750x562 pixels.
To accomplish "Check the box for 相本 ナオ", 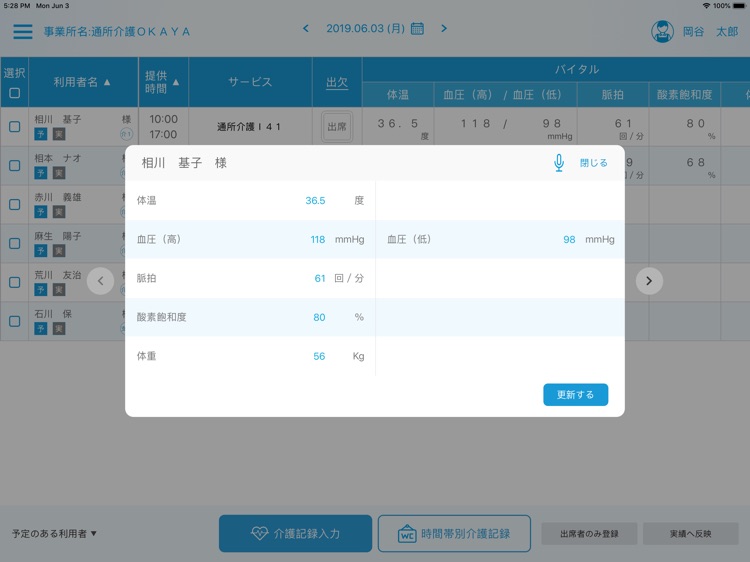I will [x=14, y=165].
